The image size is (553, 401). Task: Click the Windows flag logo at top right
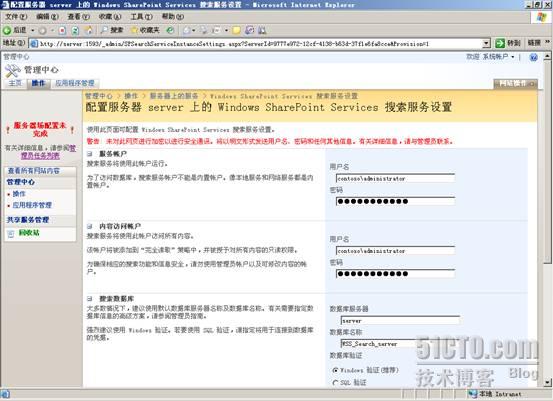541,17
